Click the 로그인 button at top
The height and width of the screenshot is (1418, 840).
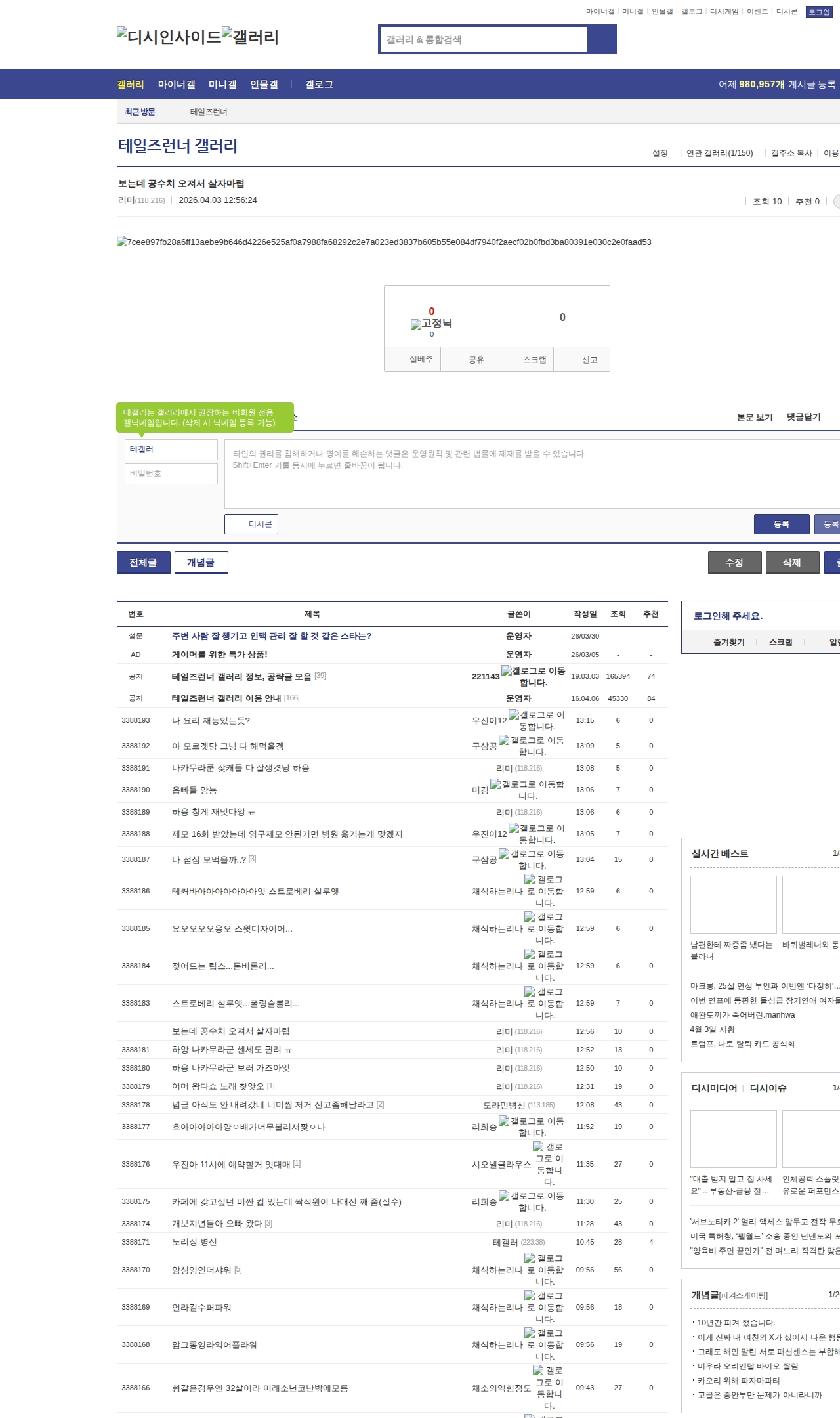818,12
